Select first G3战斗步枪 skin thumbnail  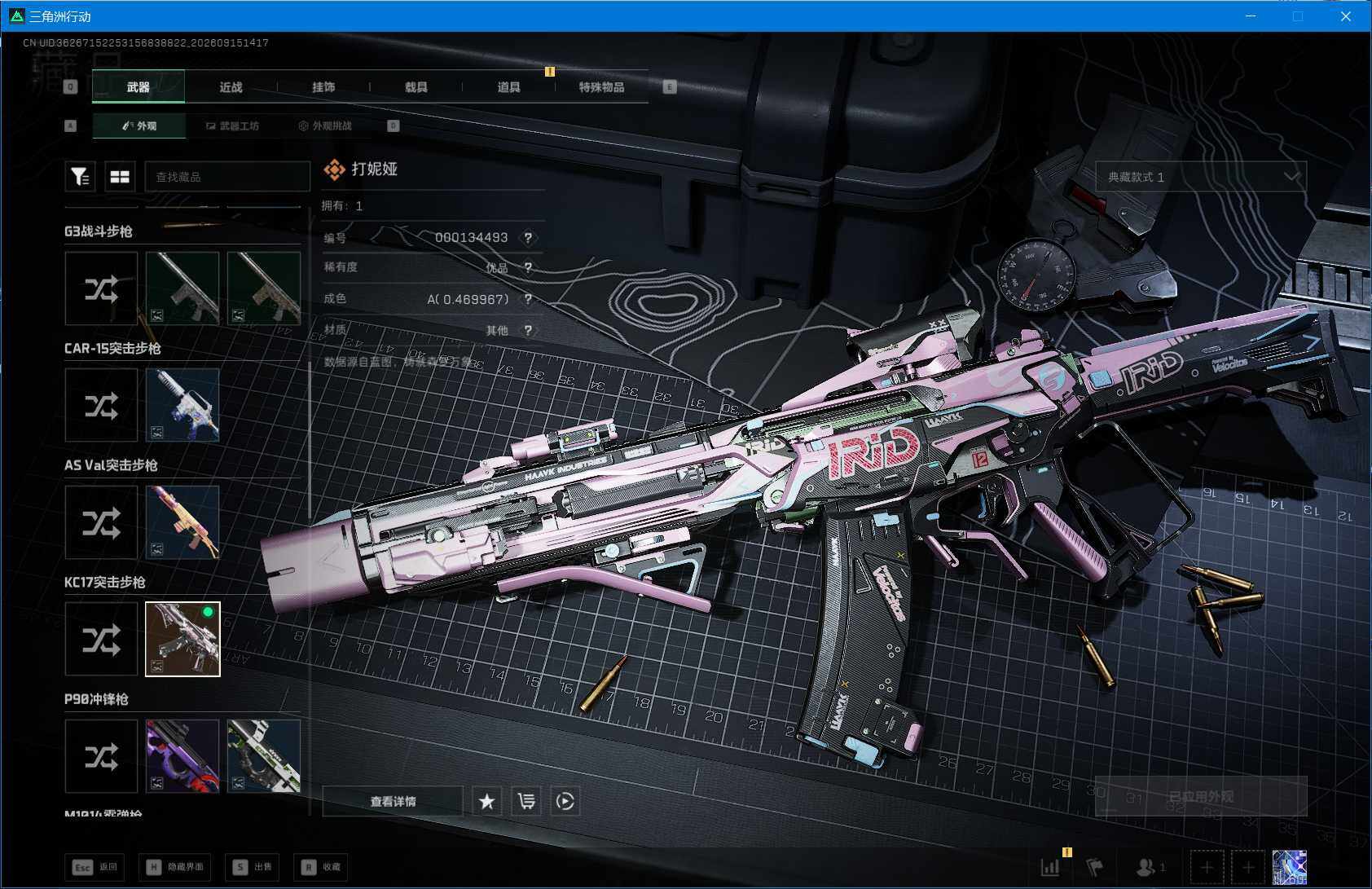coord(182,288)
